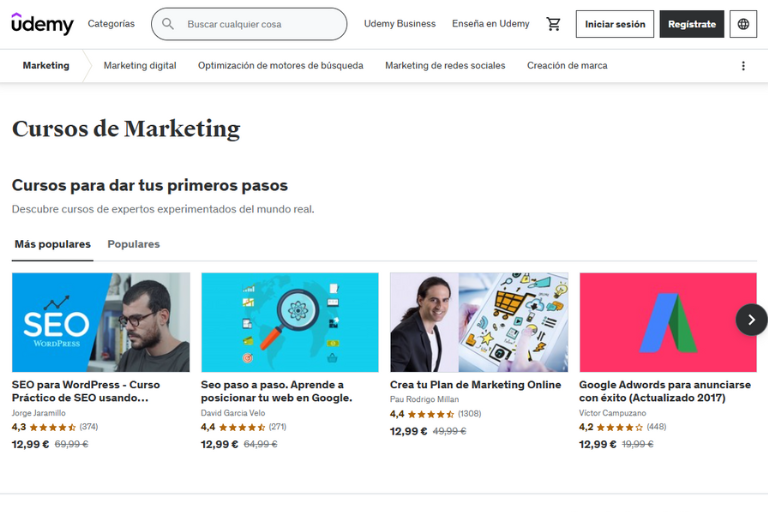768x512 pixels.
Task: Click the 4,4 star rating (271)
Action: [244, 427]
